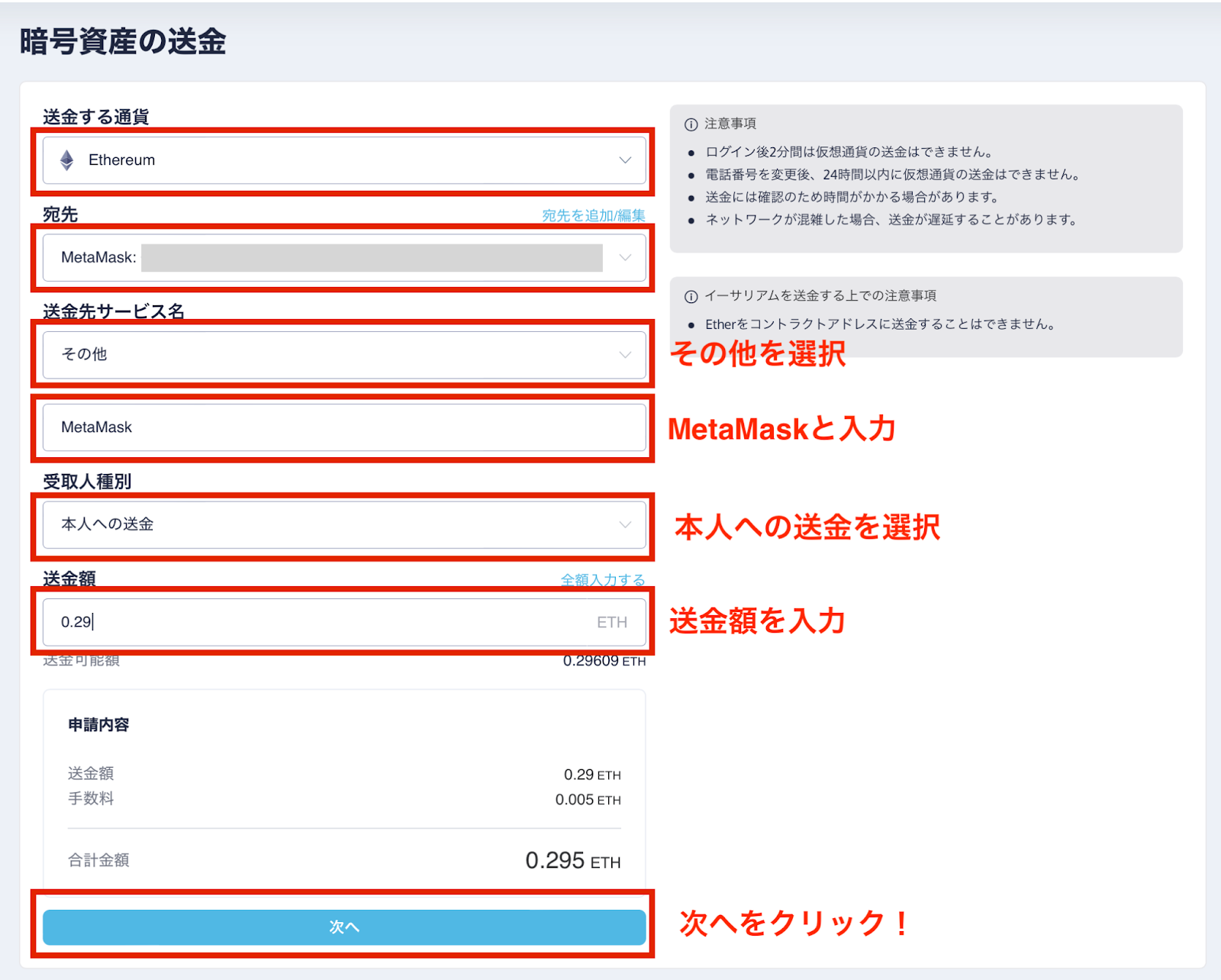This screenshot has width=1221, height=980.
Task: Open the 宛先を追加/編集 link
Action: (x=594, y=215)
